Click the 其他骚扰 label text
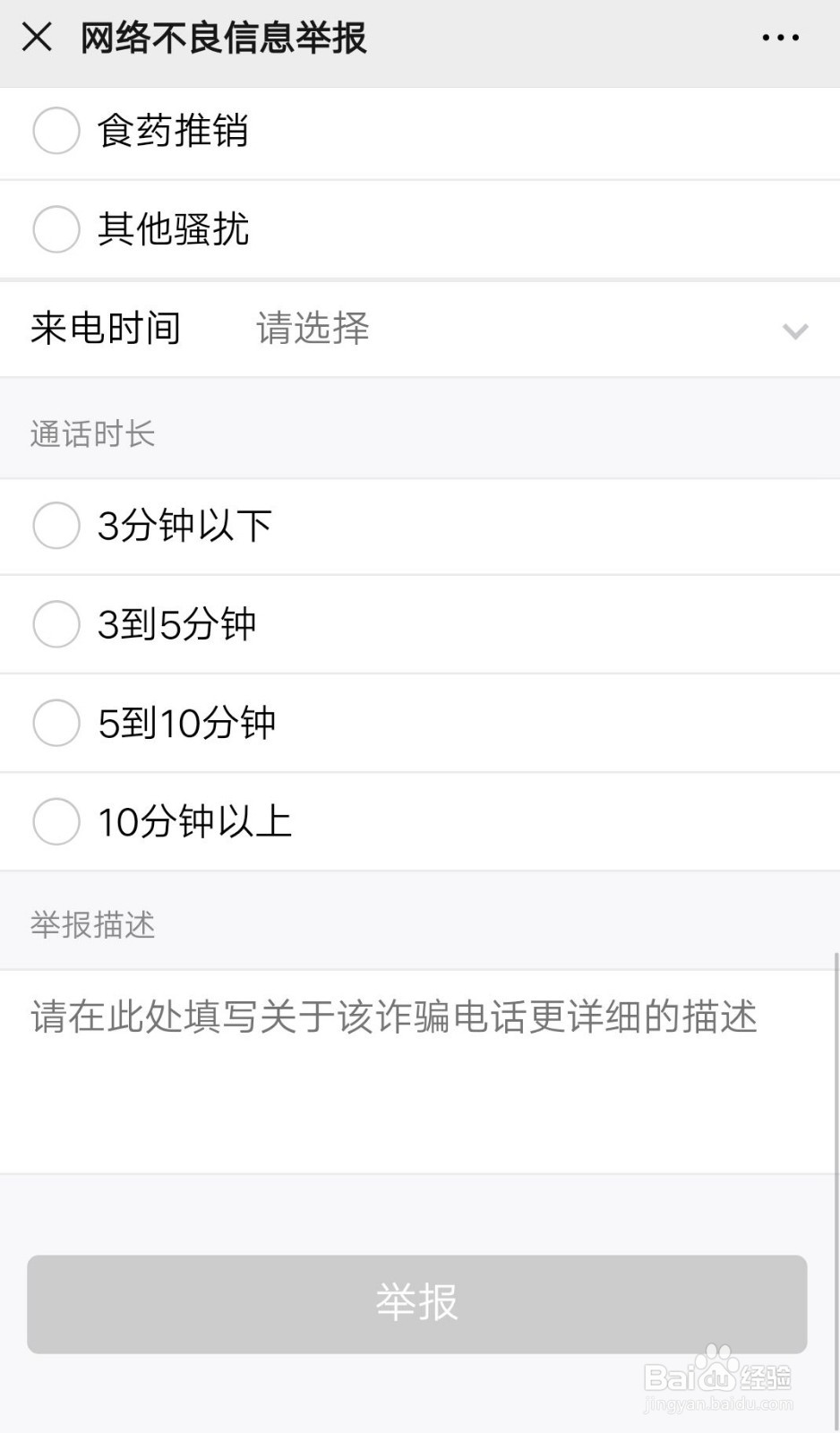The image size is (840, 1433). click(173, 229)
